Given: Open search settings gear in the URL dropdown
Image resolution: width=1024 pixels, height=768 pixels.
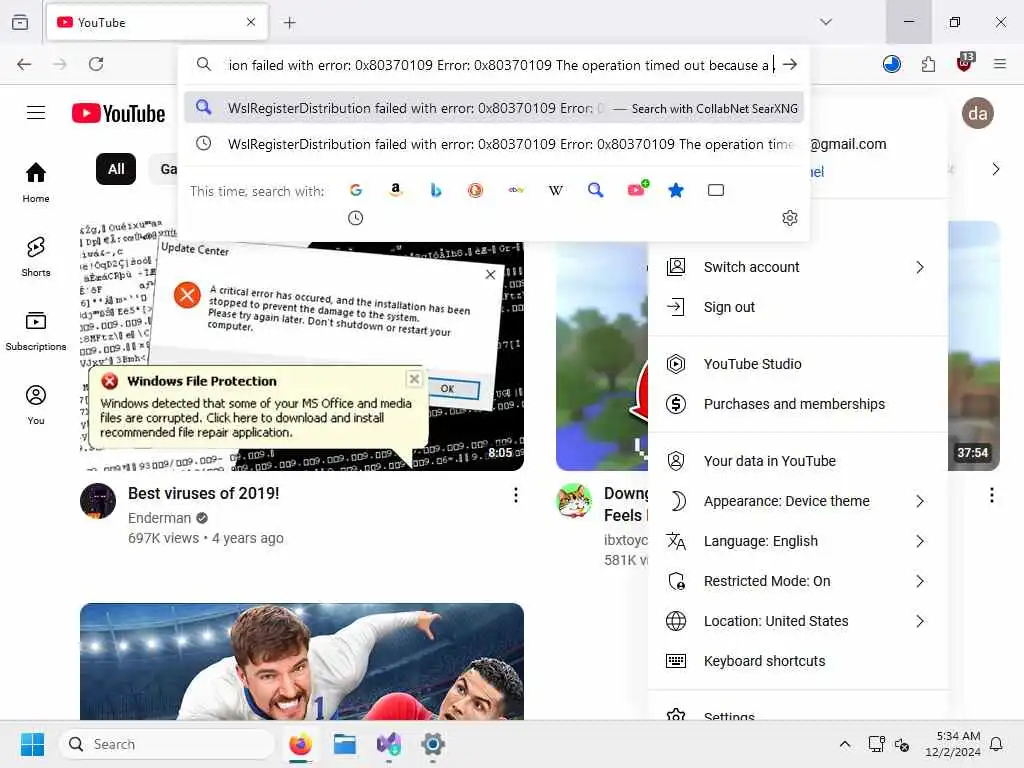Looking at the screenshot, I should 790,218.
